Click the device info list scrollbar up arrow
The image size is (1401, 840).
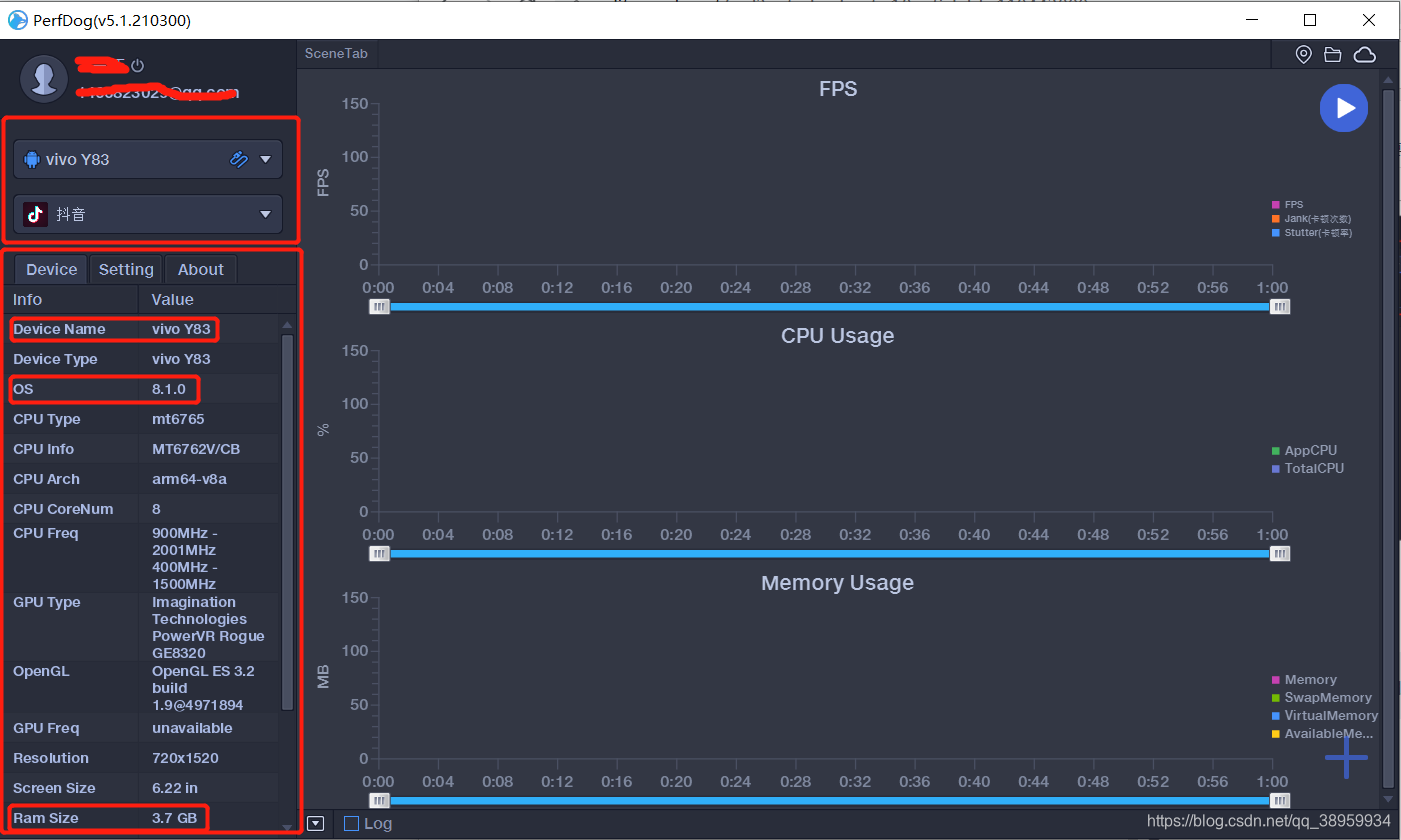click(288, 325)
